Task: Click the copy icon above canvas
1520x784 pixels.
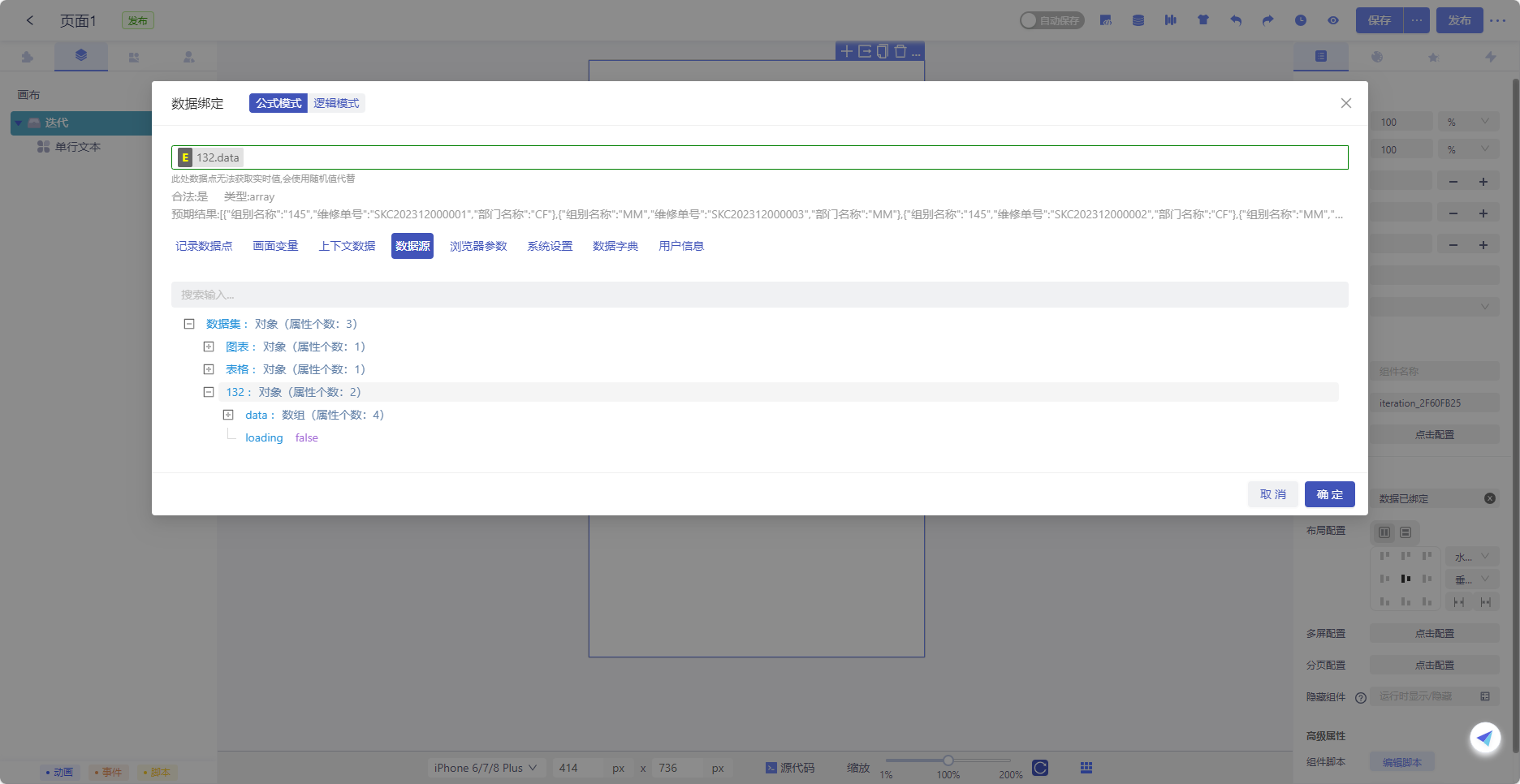Action: tap(883, 51)
